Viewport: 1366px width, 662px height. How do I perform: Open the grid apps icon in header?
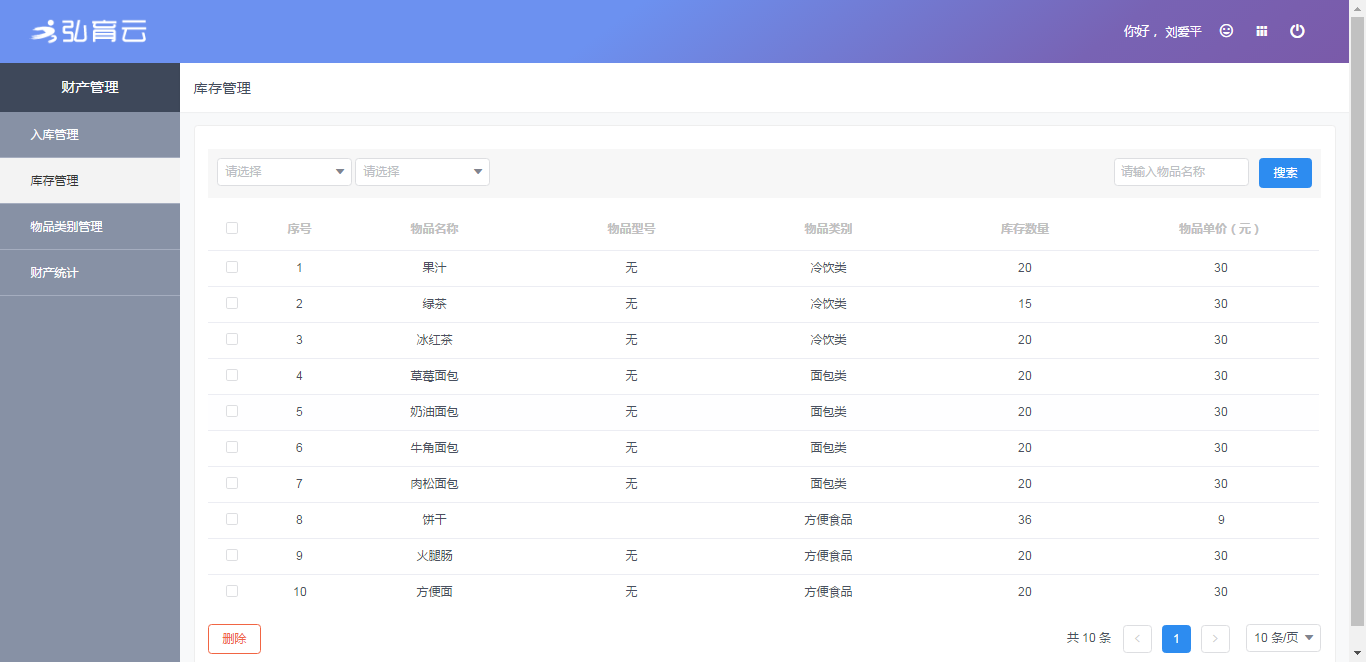click(x=1262, y=31)
